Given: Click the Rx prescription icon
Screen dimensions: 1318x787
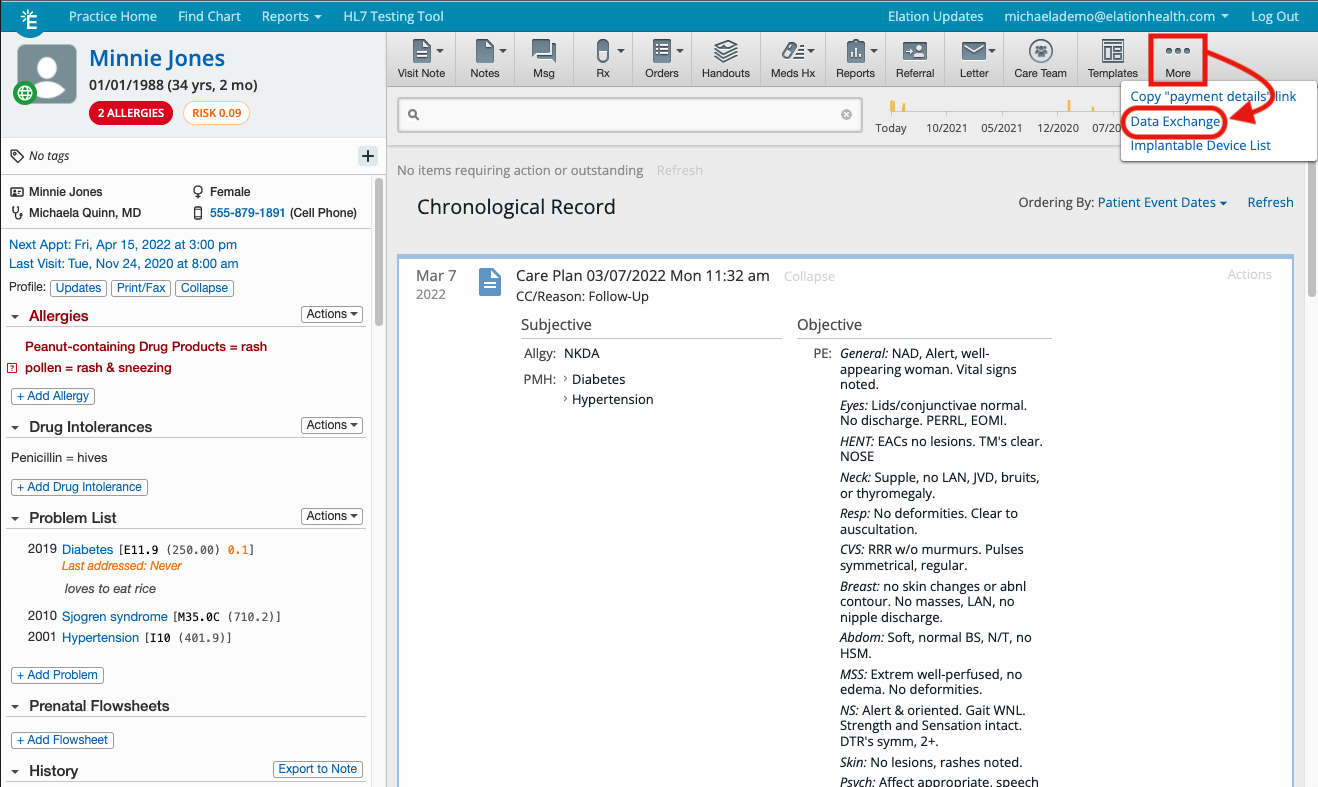Looking at the screenshot, I should tap(600, 58).
